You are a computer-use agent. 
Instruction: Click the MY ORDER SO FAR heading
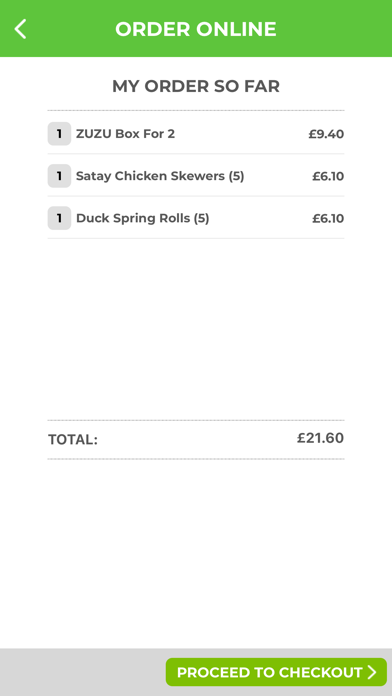click(x=196, y=86)
